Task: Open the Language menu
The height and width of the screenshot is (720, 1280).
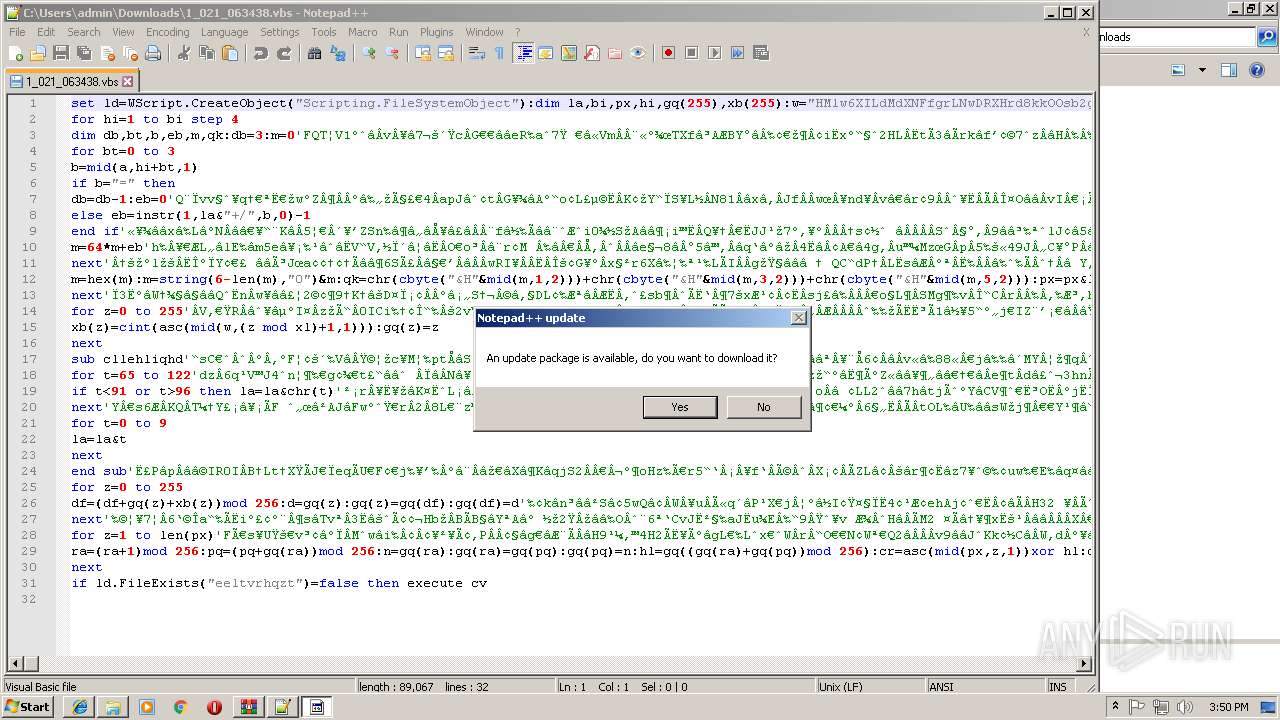Action: click(x=224, y=32)
